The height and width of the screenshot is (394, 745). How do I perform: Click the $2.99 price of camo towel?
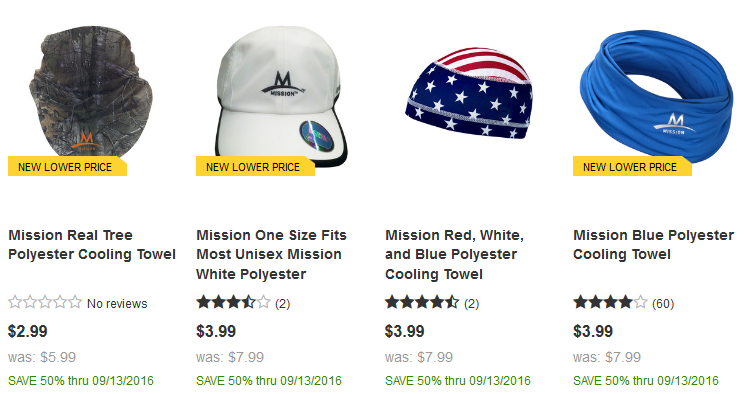pyautogui.click(x=28, y=331)
